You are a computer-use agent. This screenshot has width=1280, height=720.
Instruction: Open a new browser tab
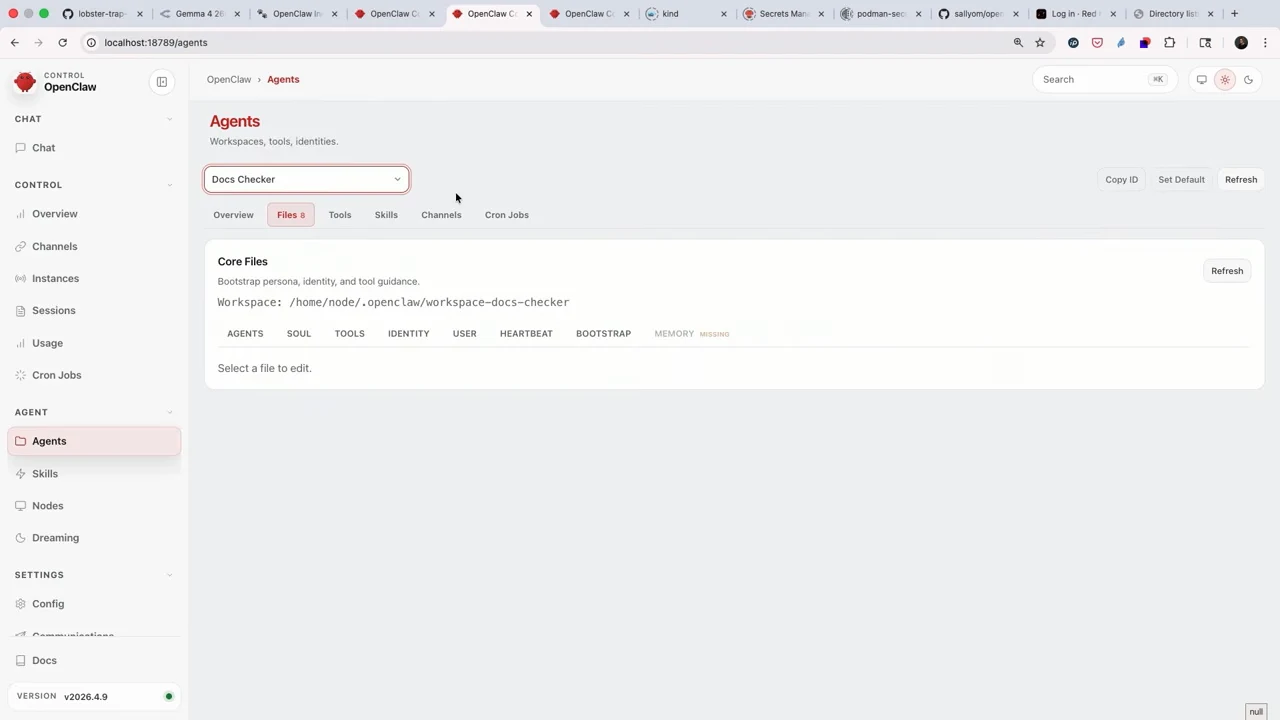click(x=1234, y=14)
